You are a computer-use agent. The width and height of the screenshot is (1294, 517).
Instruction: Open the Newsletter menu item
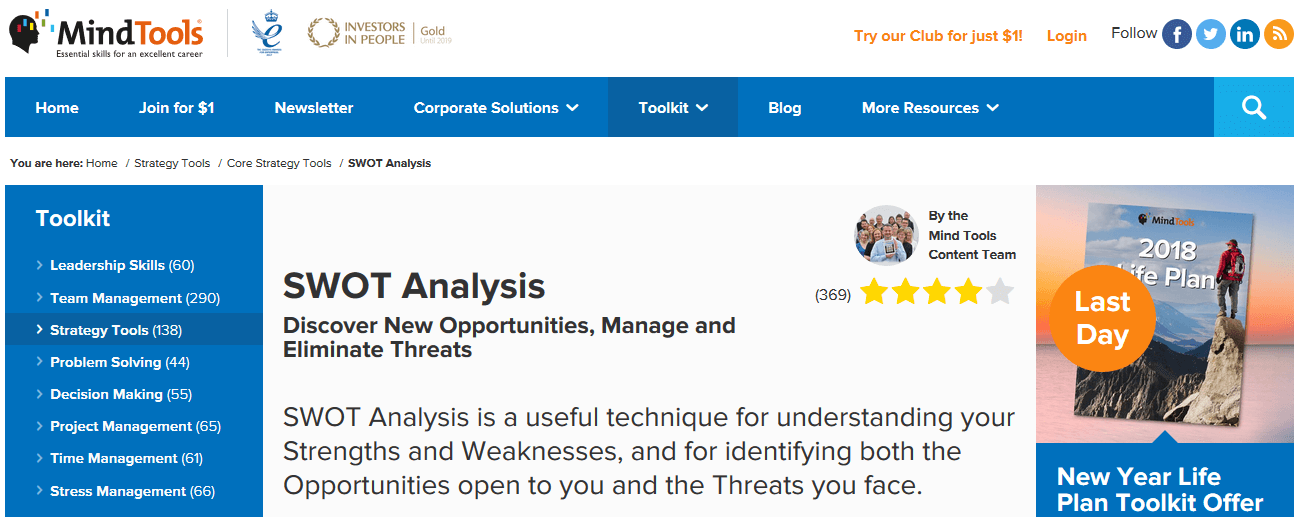[x=314, y=108]
